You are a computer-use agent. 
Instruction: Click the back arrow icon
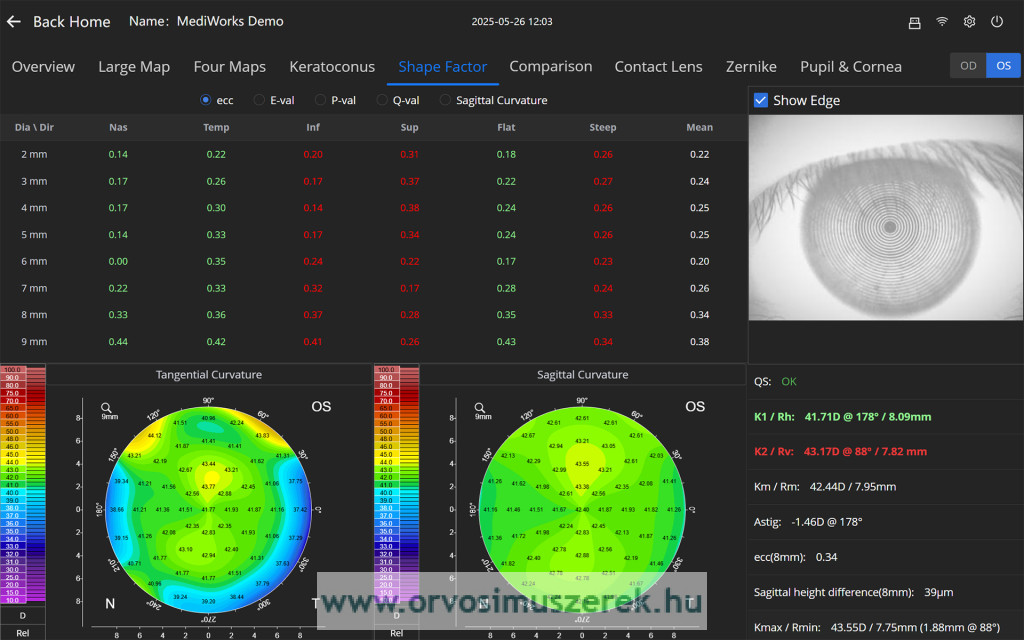pos(14,21)
